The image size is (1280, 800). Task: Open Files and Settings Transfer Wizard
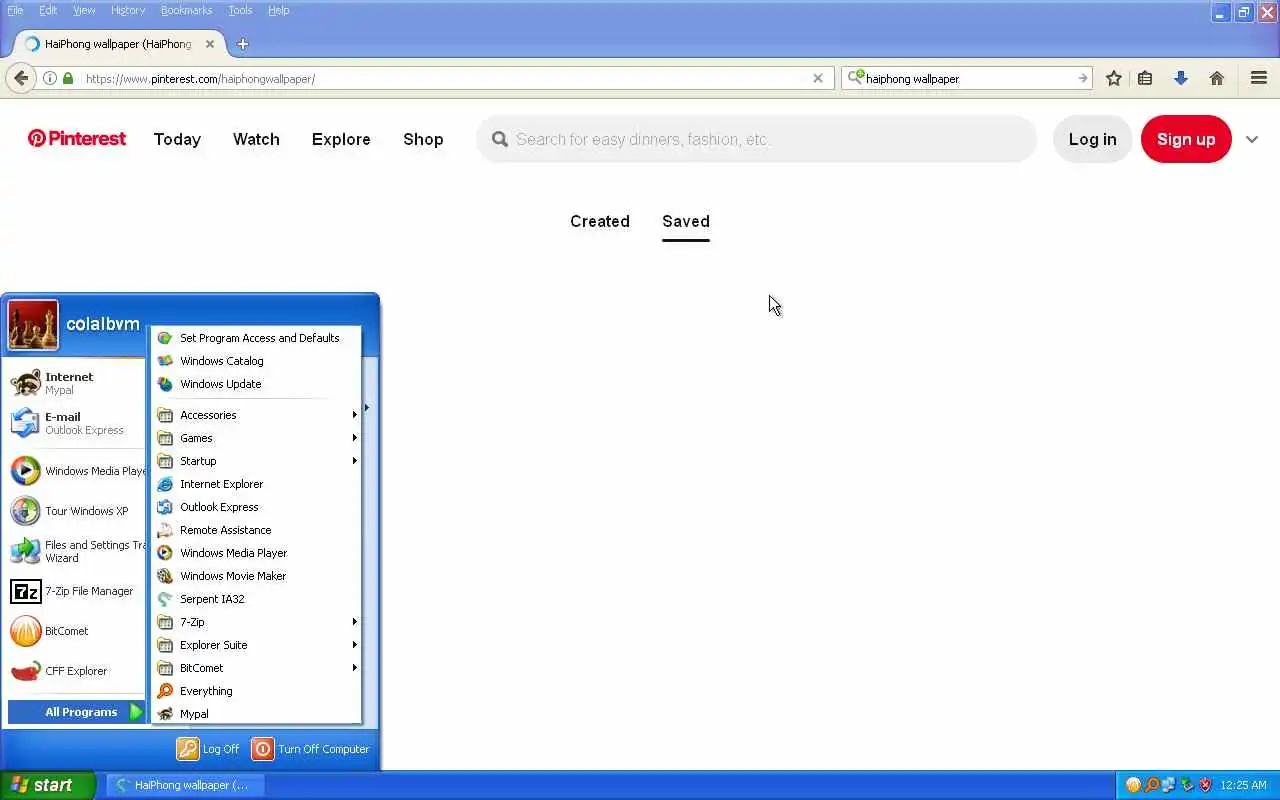(x=76, y=551)
